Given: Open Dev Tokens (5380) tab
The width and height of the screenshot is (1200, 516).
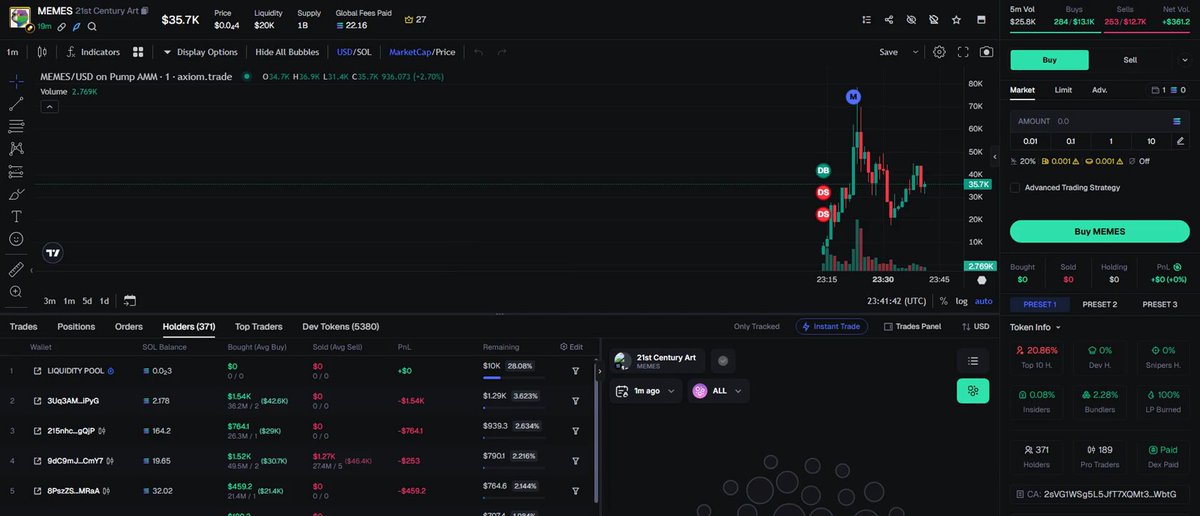Looking at the screenshot, I should coord(340,326).
